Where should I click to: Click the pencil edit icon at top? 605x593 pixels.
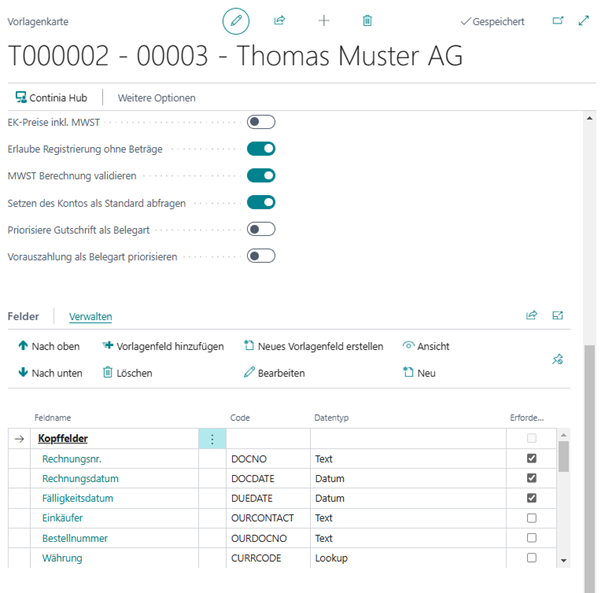pos(235,20)
